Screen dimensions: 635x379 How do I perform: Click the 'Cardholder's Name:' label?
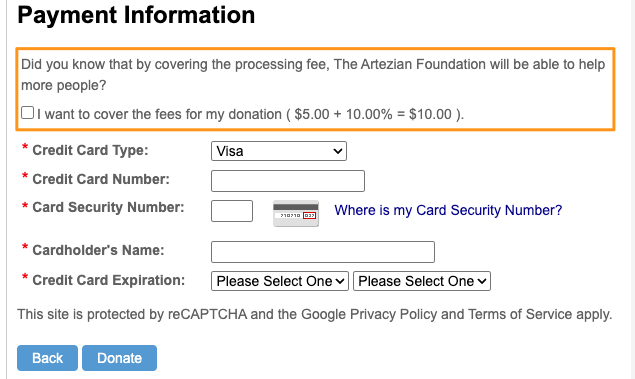pyautogui.click(x=98, y=250)
